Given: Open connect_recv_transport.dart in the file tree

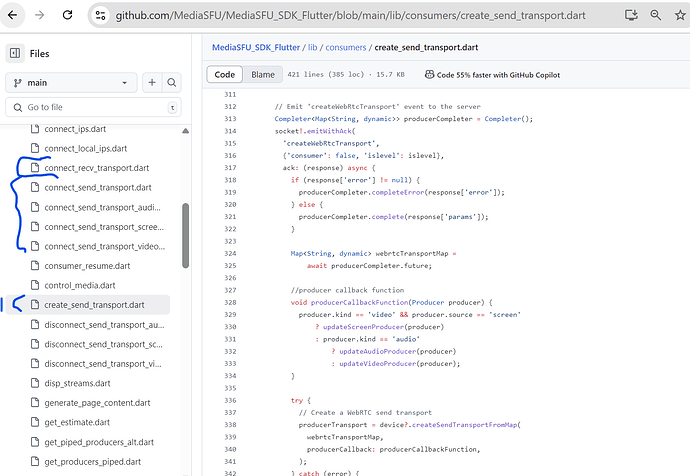Looking at the screenshot, I should (x=96, y=168).
